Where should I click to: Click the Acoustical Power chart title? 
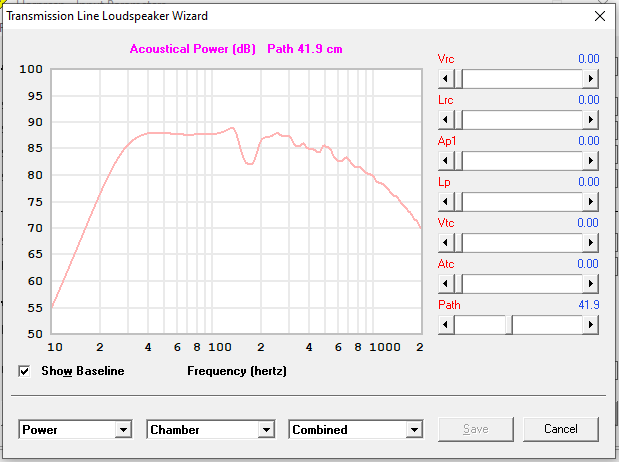[x=236, y=49]
